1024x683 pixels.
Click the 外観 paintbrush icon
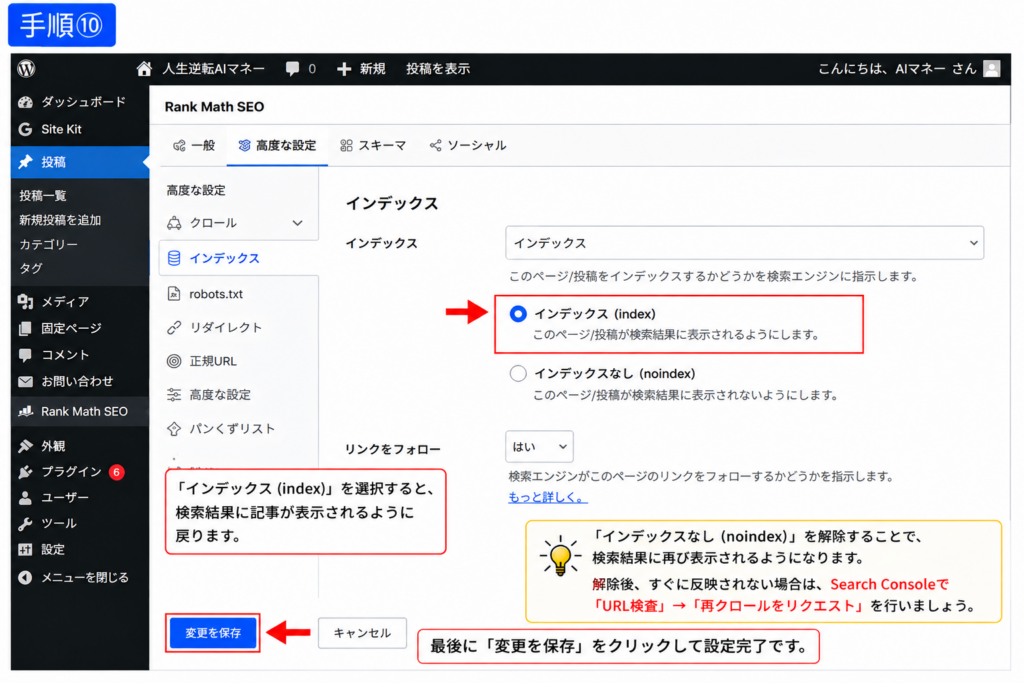click(x=25, y=446)
